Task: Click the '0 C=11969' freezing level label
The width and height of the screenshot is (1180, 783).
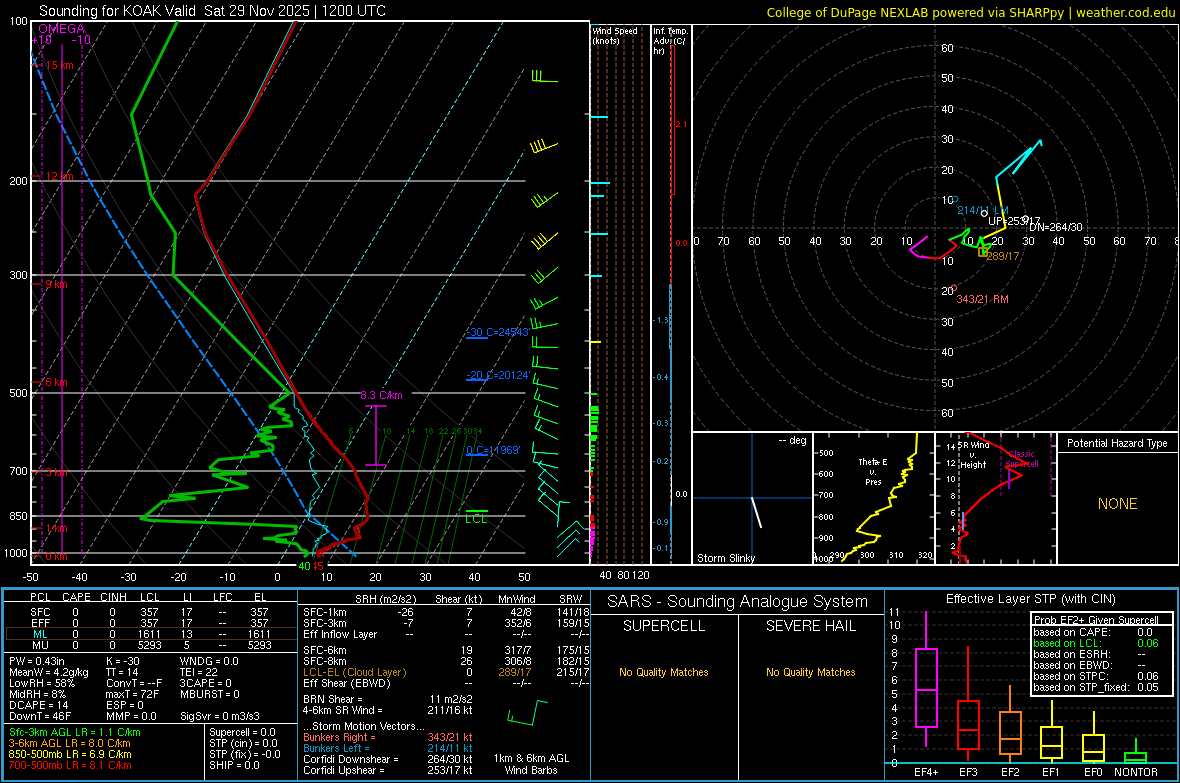Action: [493, 450]
